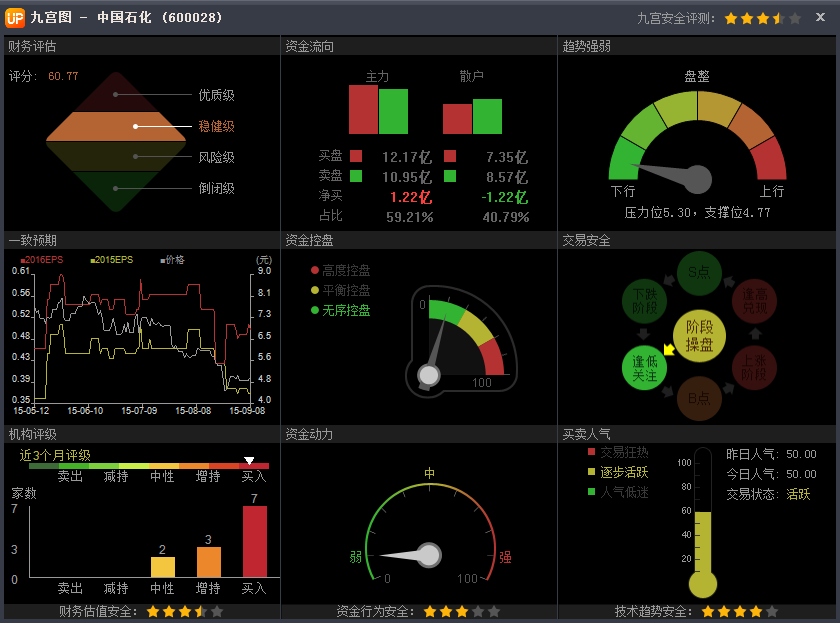Close the 九宫图 window
Screen dimensions: 840x623
click(820, 17)
